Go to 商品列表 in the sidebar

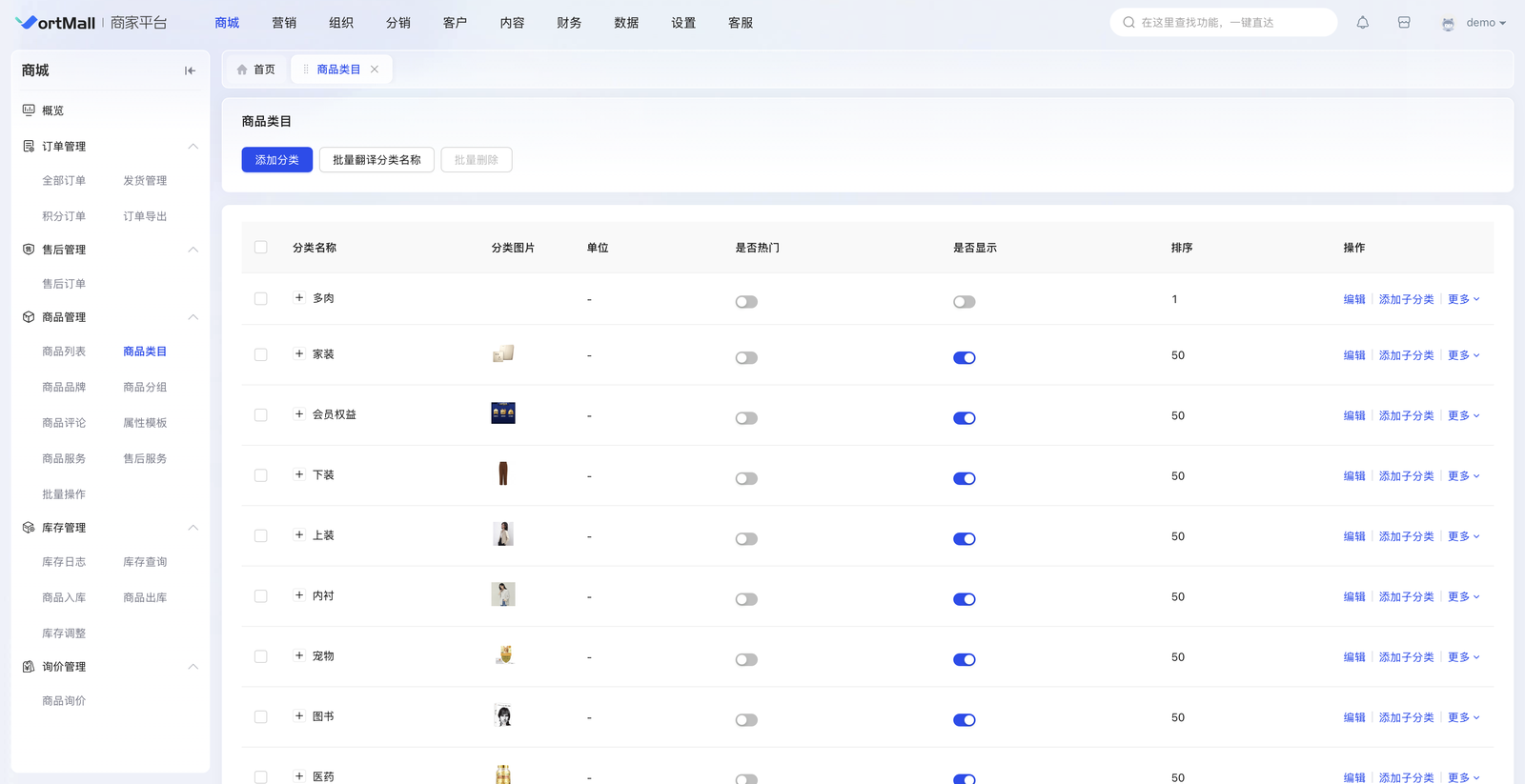pyautogui.click(x=64, y=352)
